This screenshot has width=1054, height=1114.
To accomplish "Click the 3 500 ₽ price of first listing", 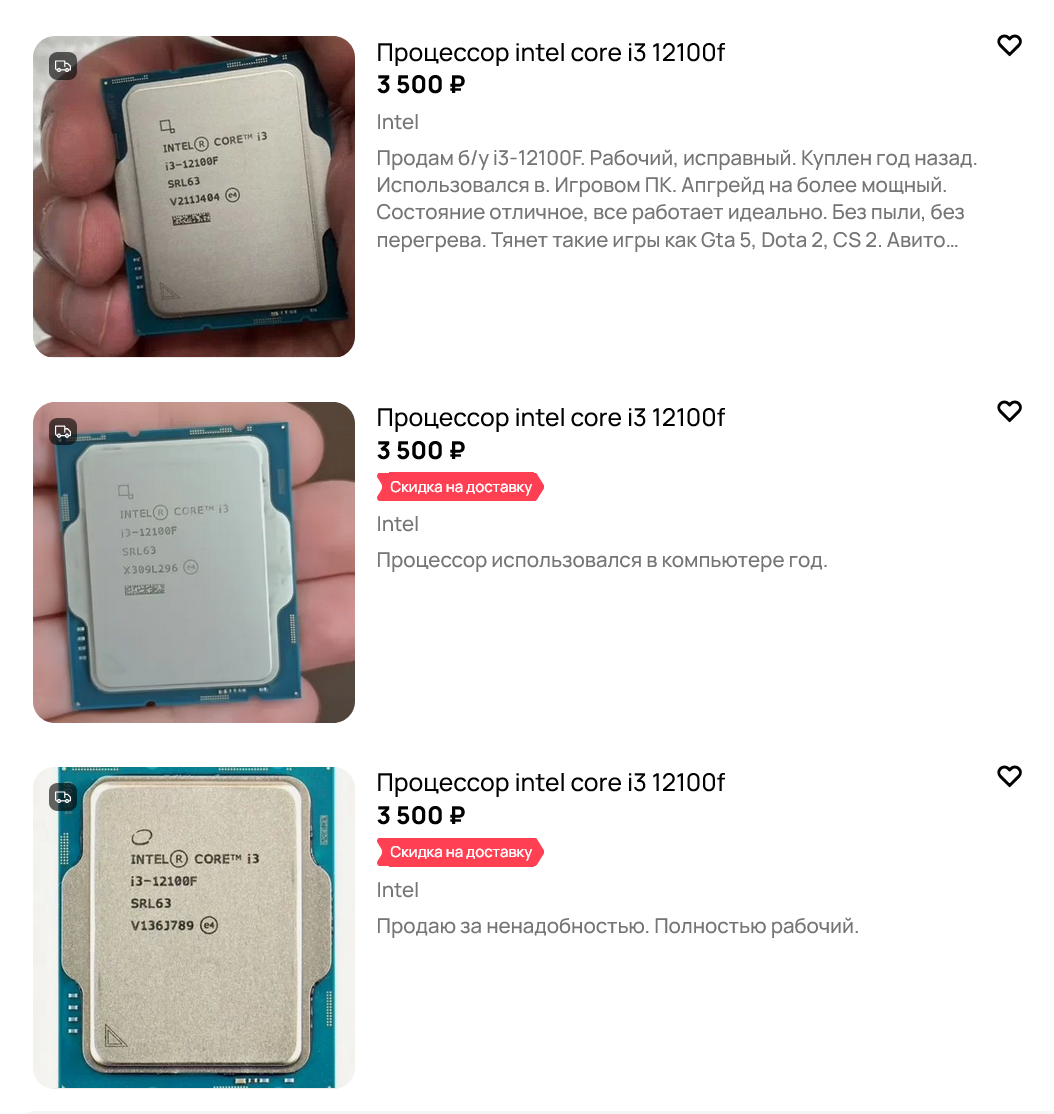I will pos(421,85).
